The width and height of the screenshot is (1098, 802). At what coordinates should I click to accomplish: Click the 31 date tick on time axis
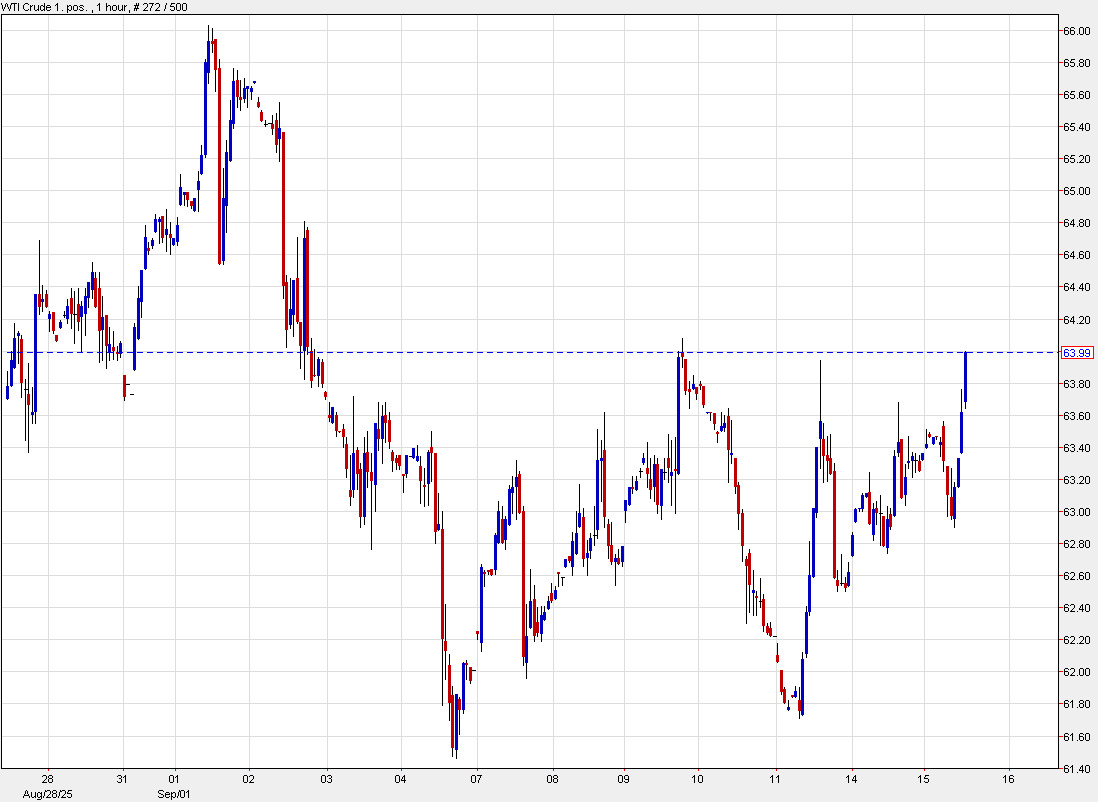(121, 779)
